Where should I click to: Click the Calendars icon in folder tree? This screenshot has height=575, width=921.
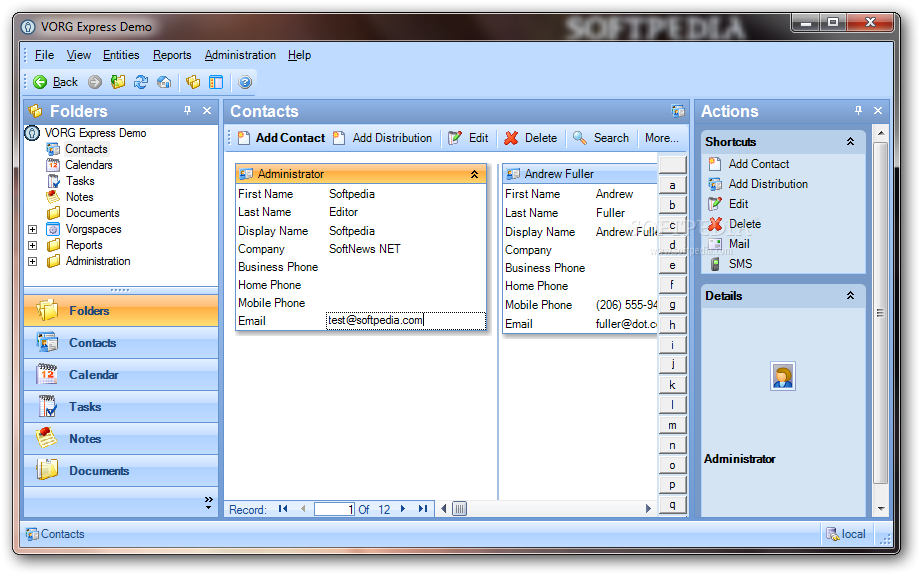53,165
